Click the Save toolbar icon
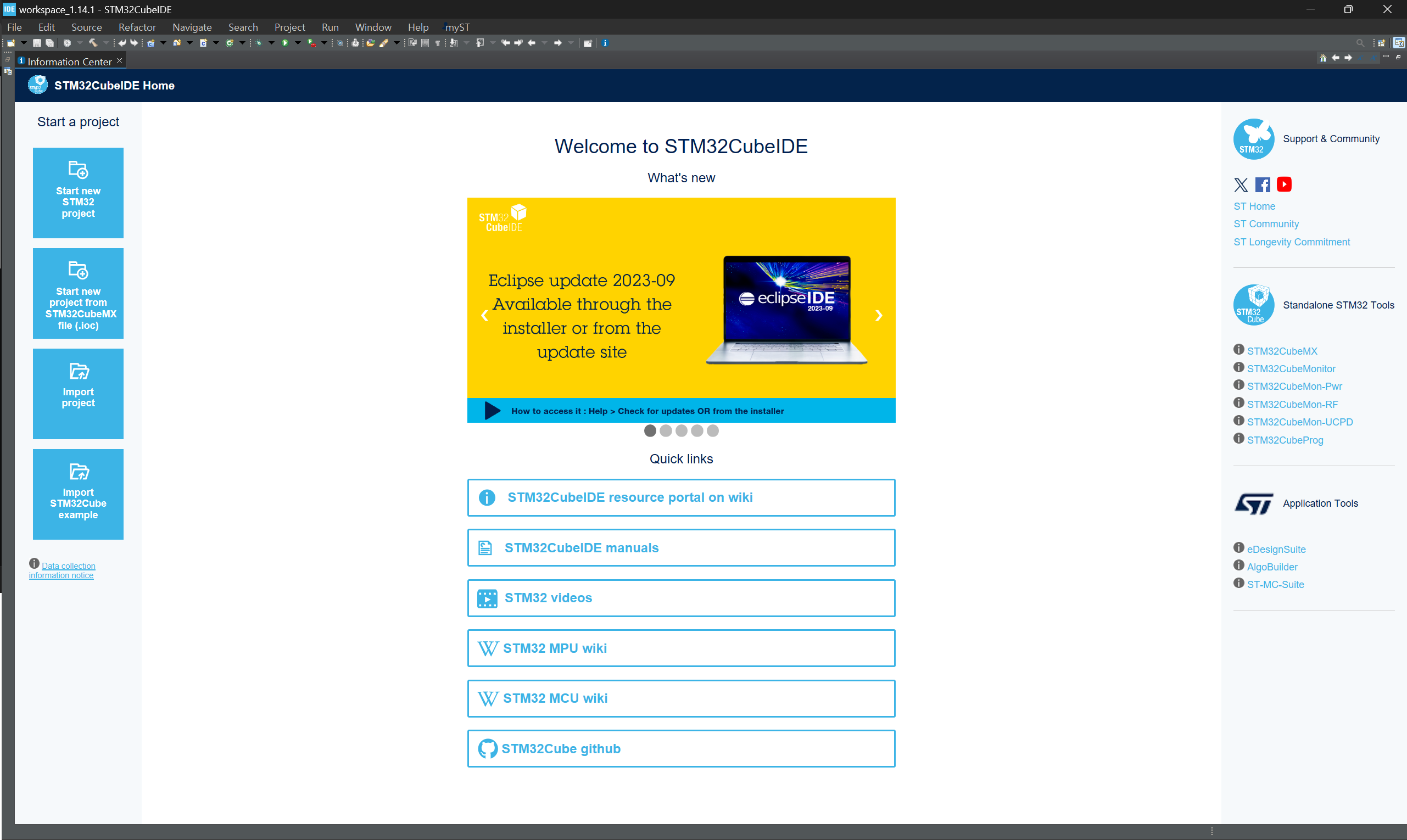Image resolution: width=1407 pixels, height=840 pixels. [37, 43]
